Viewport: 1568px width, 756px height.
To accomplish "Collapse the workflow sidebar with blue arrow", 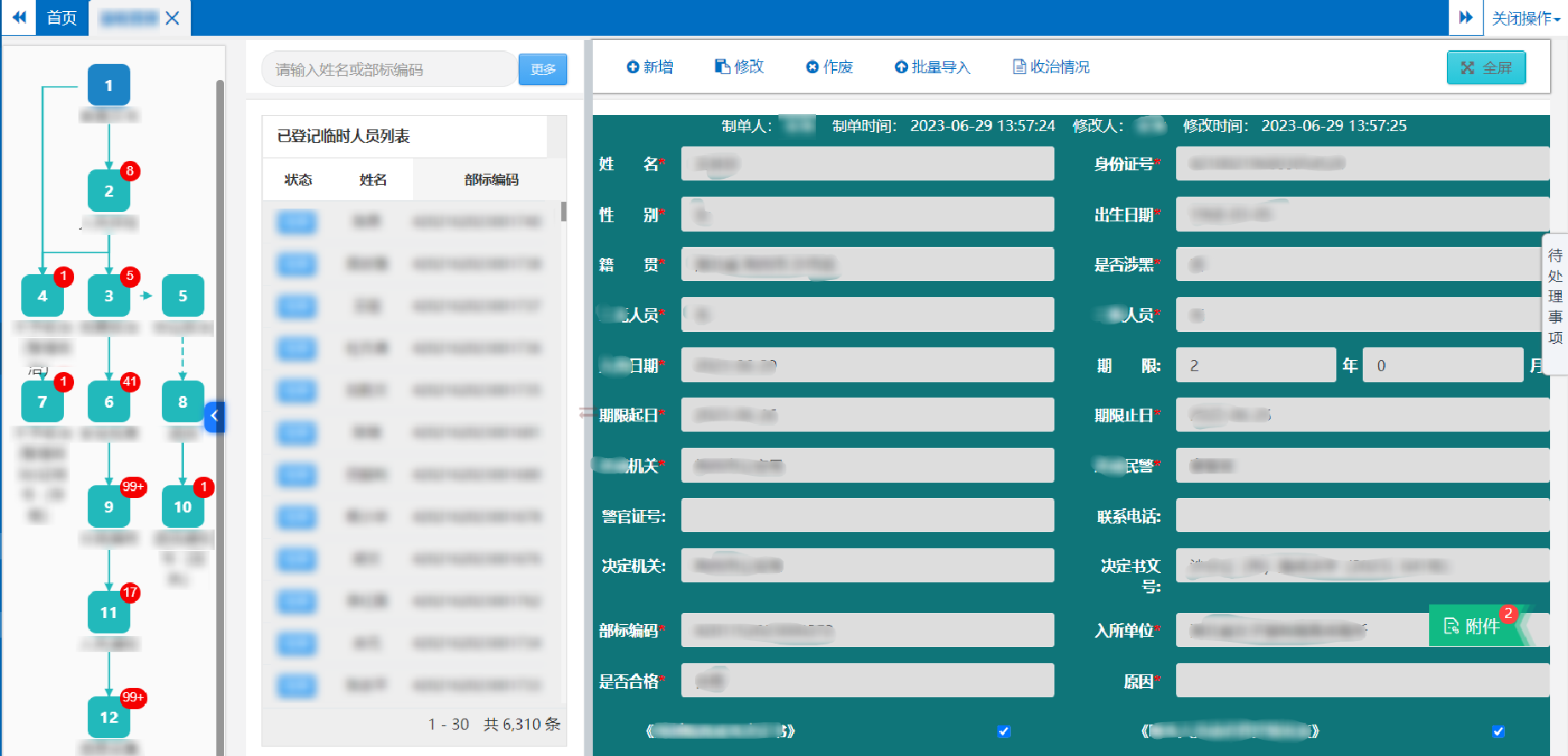I will tap(215, 416).
